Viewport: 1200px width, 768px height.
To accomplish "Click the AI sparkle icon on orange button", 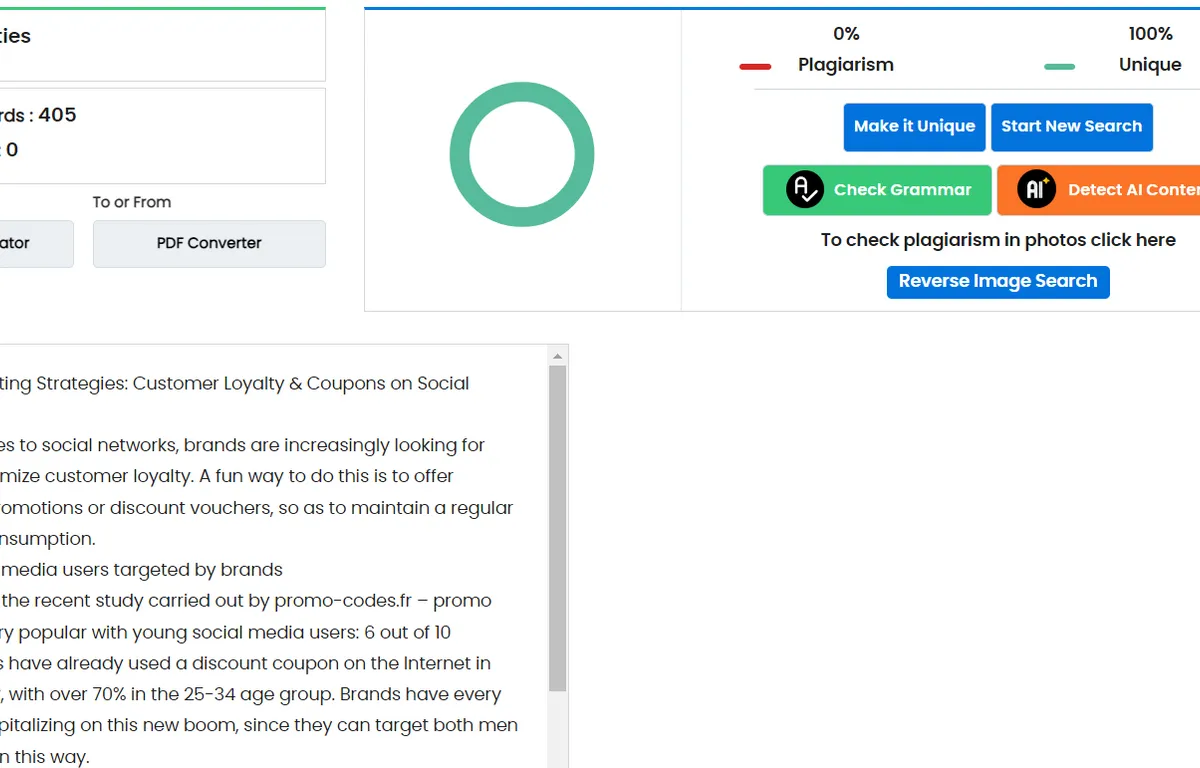I will coord(1036,190).
